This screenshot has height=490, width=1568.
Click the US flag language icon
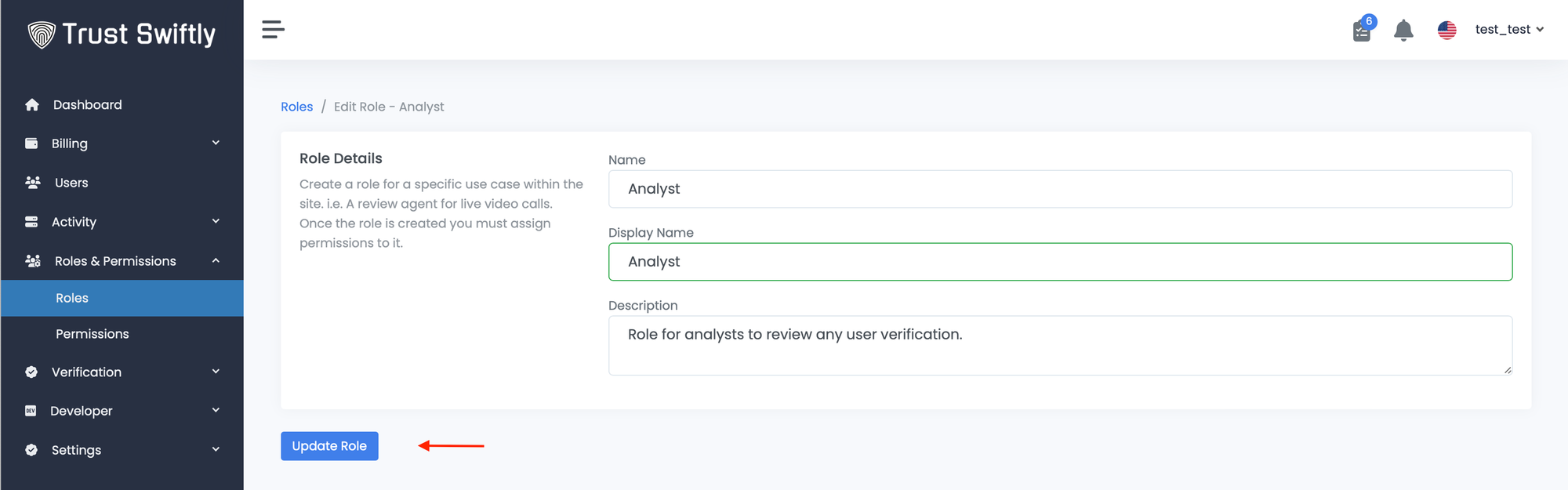click(x=1446, y=30)
